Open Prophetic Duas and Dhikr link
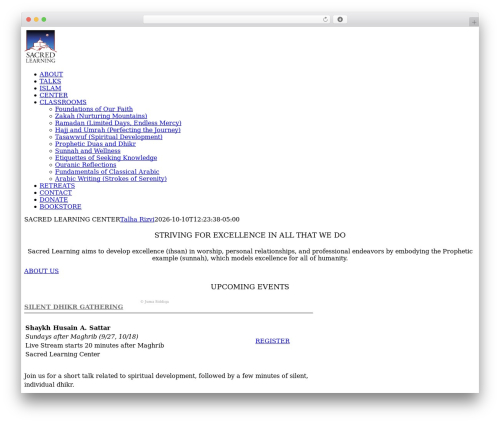 95,144
